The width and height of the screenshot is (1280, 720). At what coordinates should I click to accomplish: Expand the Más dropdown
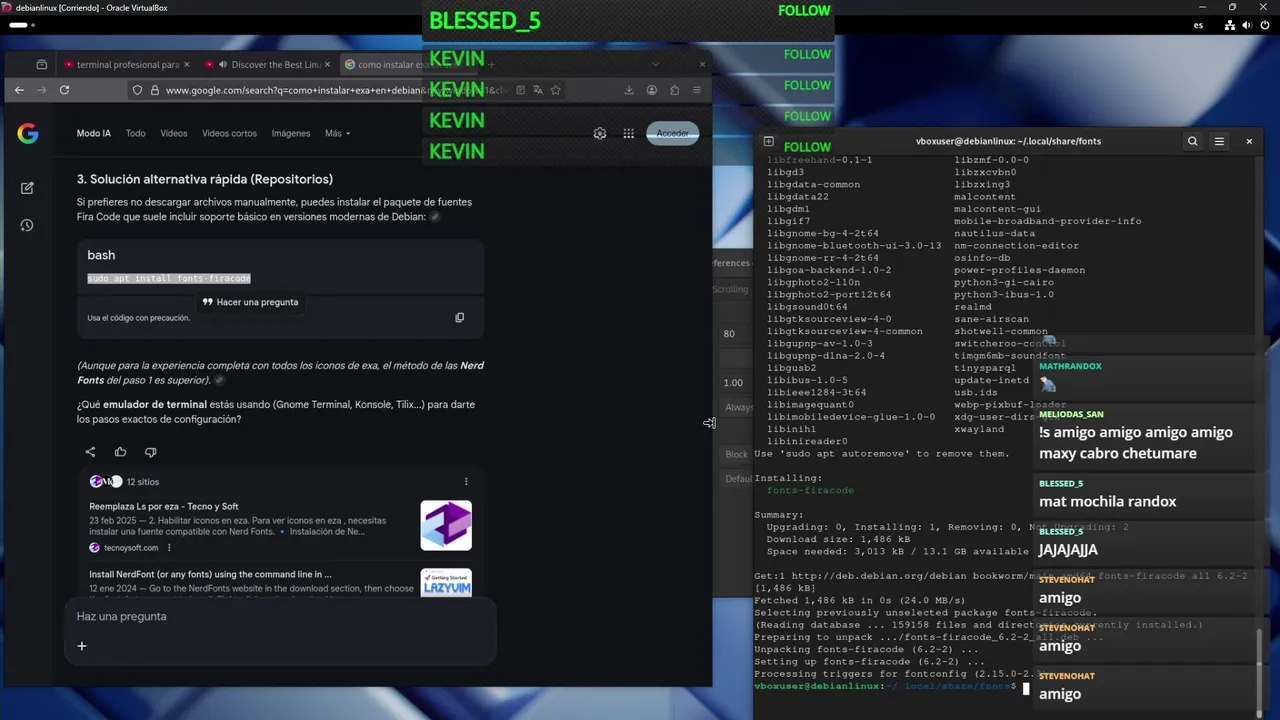click(x=337, y=133)
